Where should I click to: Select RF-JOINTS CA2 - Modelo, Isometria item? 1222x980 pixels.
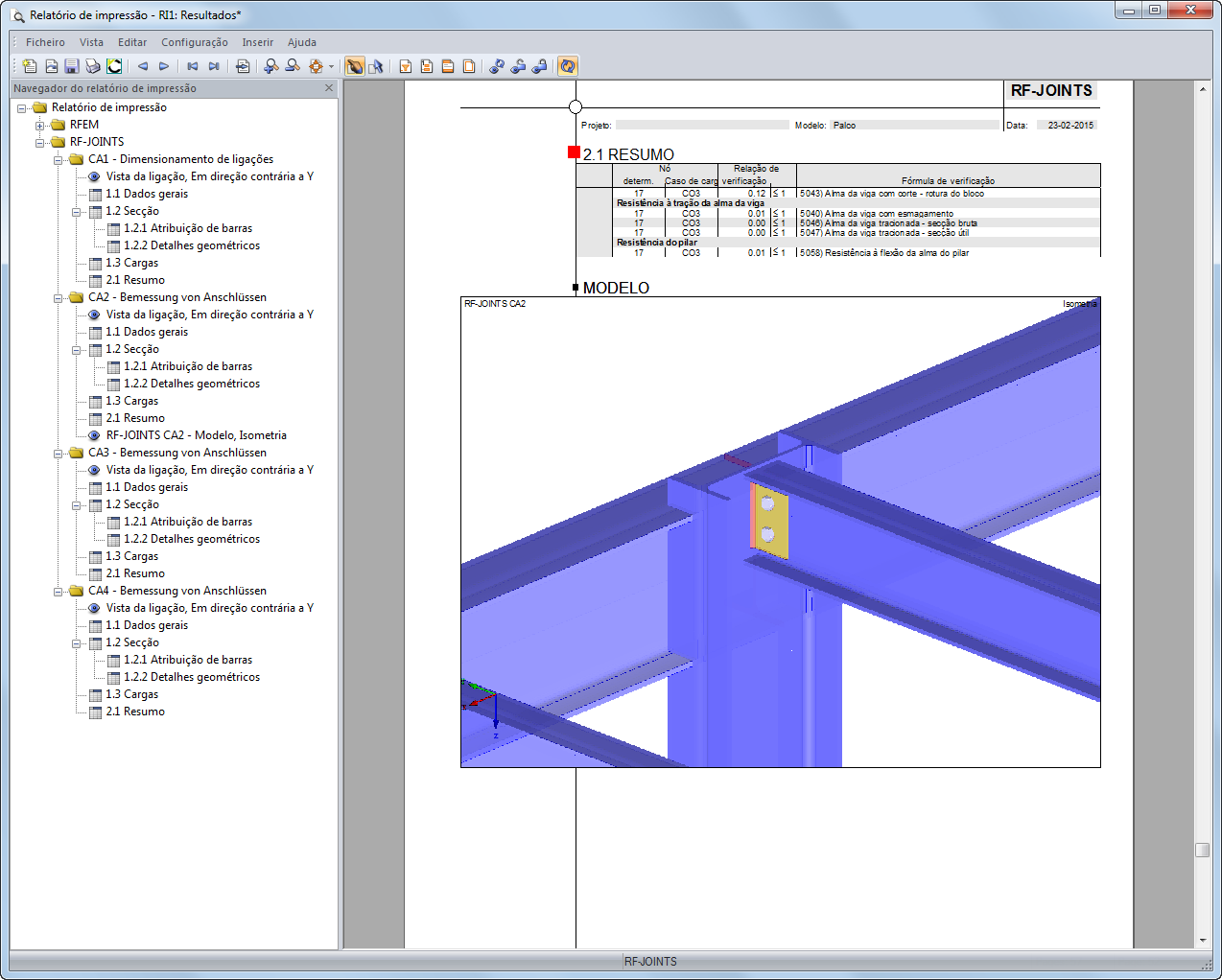[196, 435]
